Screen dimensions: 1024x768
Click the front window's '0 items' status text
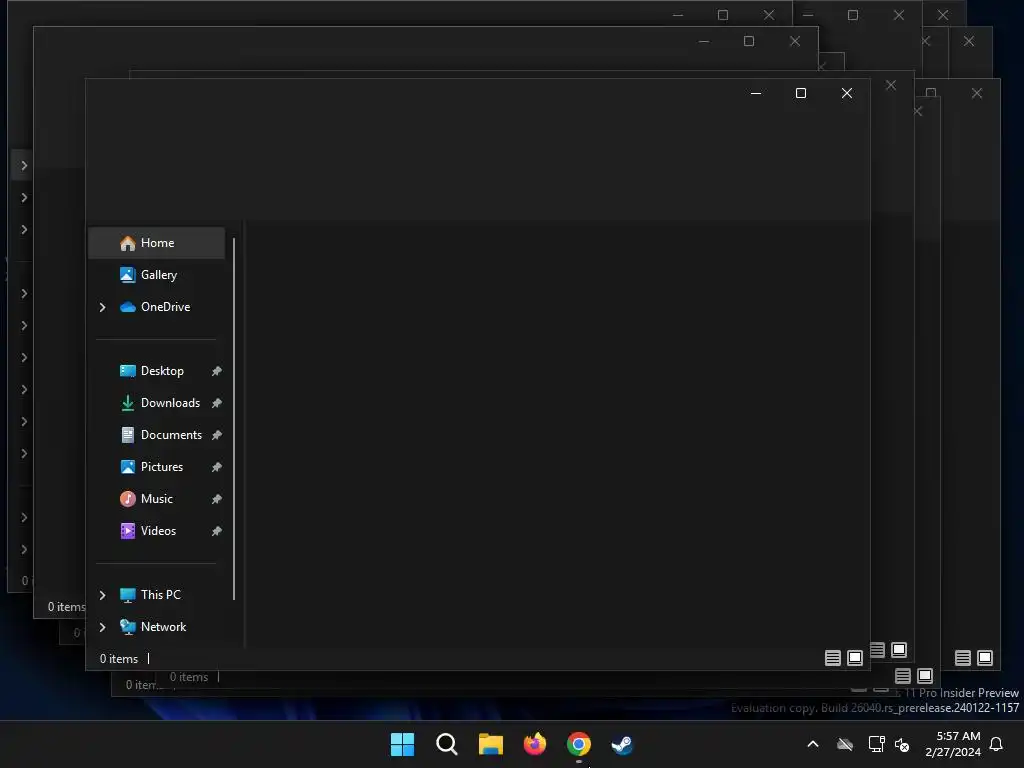119,659
